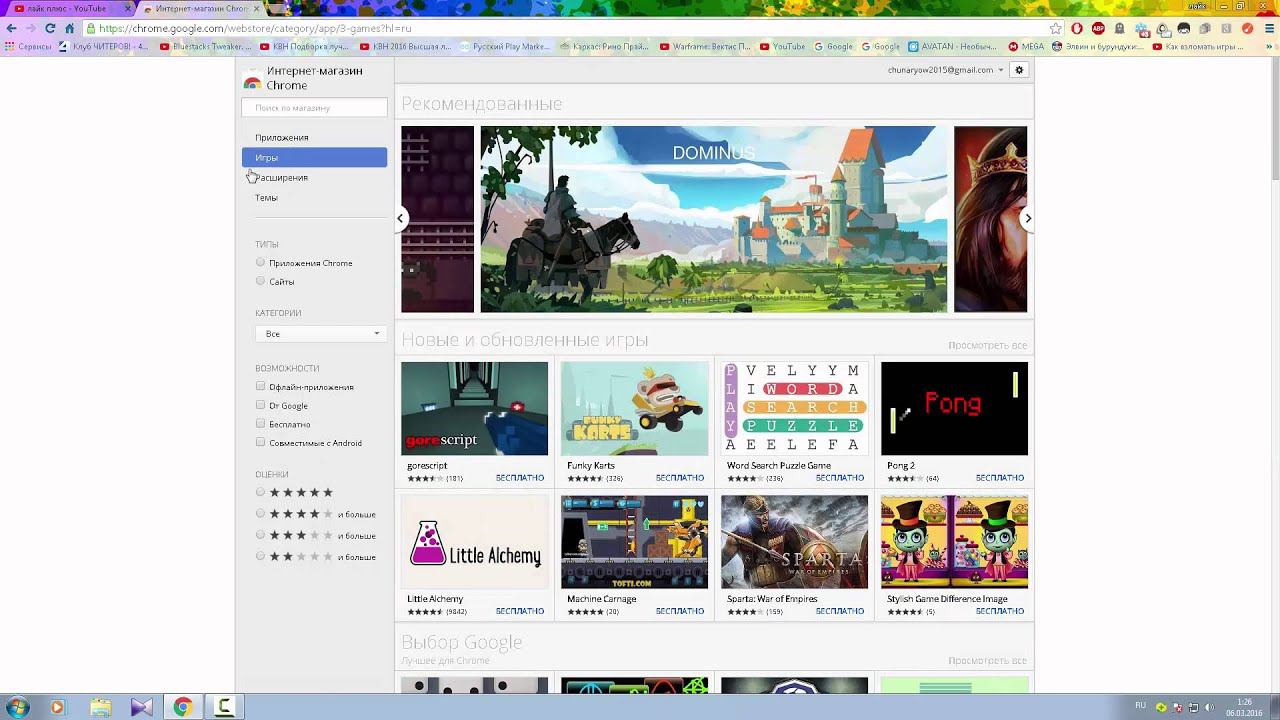Open the red round extension before menu

(x=1247, y=28)
